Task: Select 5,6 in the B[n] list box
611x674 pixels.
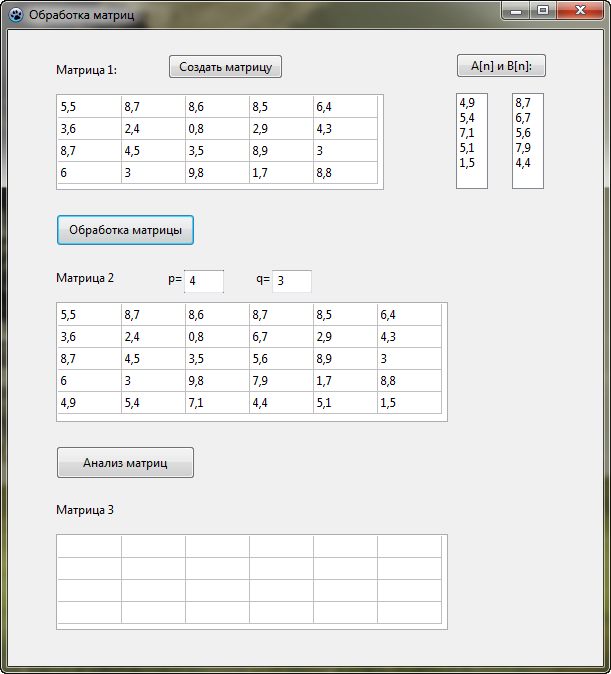Action: click(528, 133)
